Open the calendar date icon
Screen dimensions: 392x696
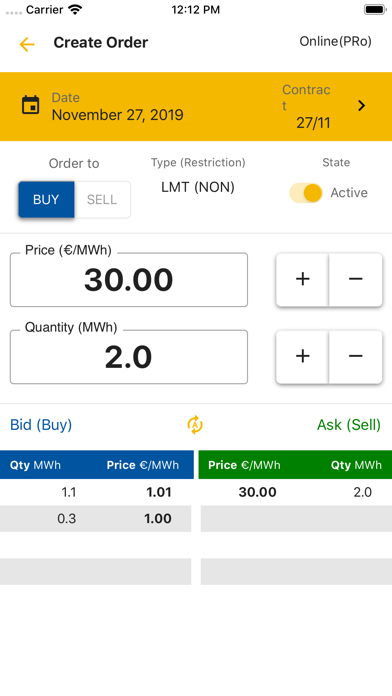tap(31, 105)
